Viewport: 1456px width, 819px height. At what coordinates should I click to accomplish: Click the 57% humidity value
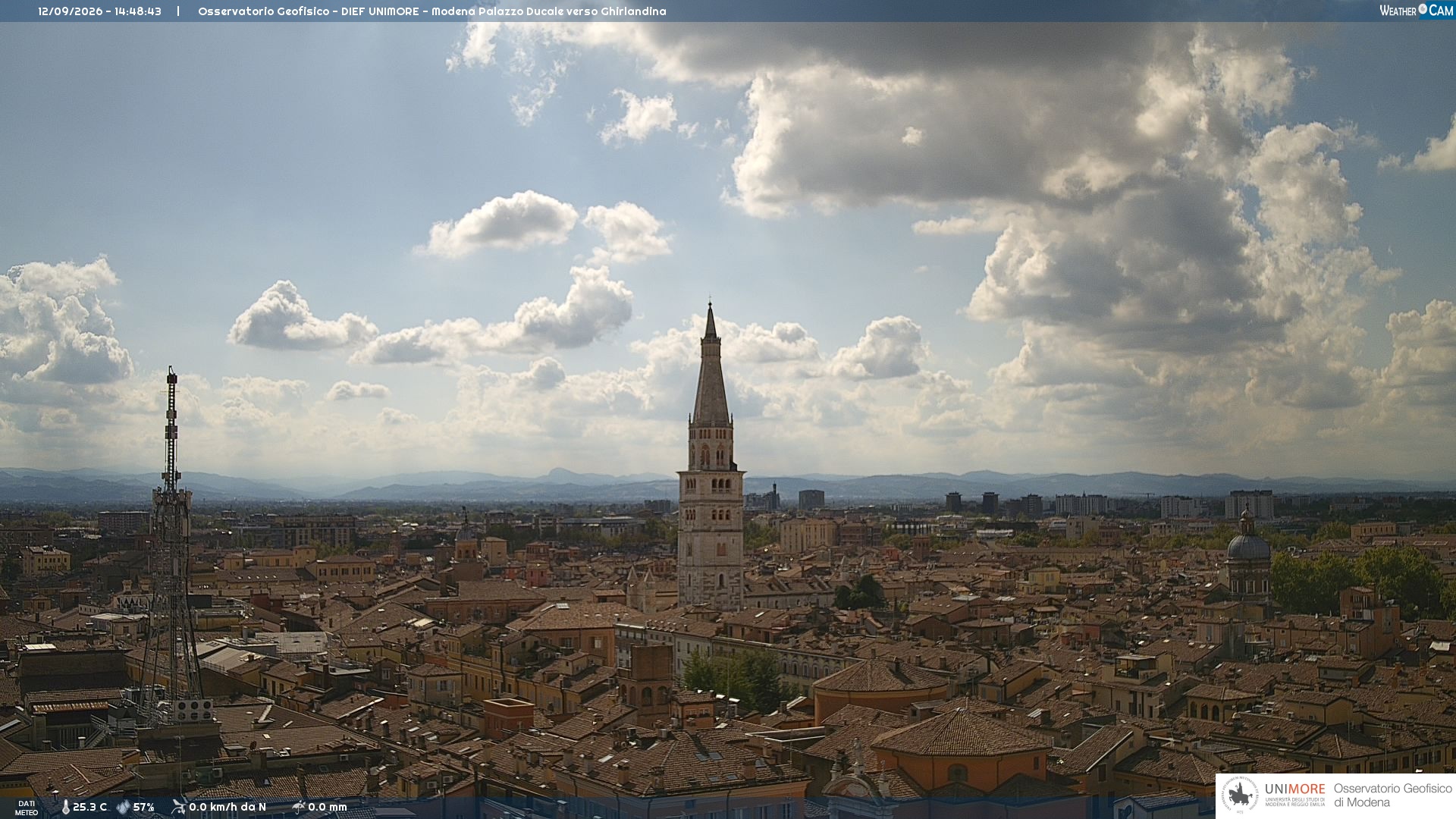pyautogui.click(x=143, y=807)
